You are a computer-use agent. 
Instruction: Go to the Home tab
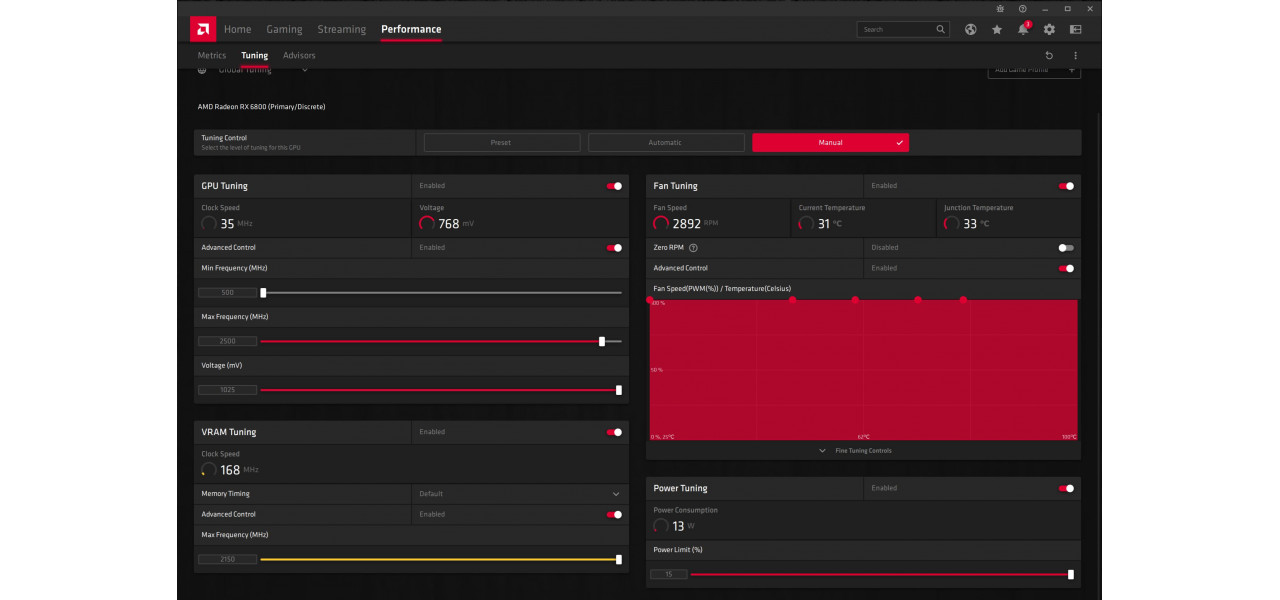(x=238, y=29)
